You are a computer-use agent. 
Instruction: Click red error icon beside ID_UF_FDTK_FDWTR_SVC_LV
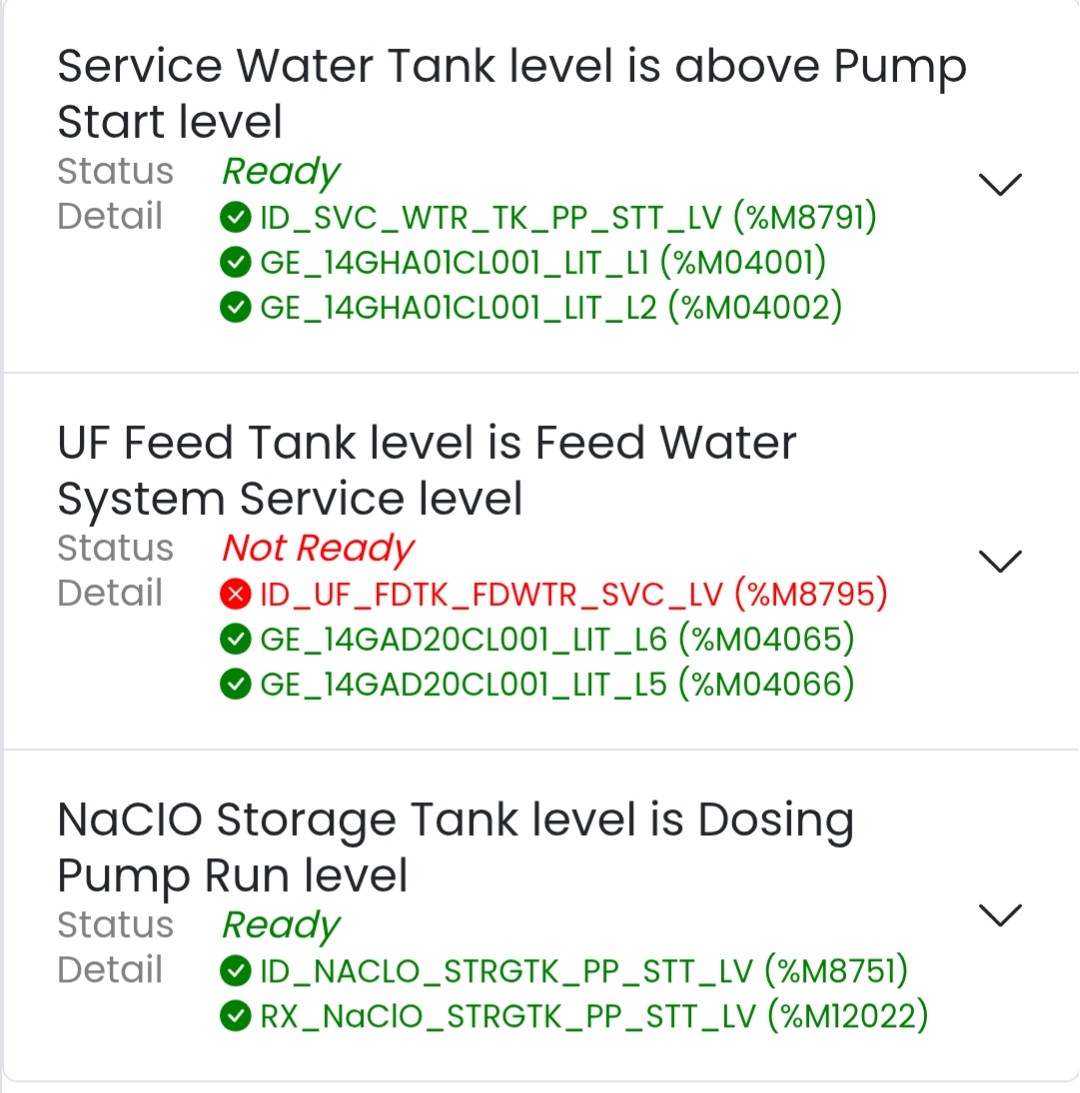(235, 594)
